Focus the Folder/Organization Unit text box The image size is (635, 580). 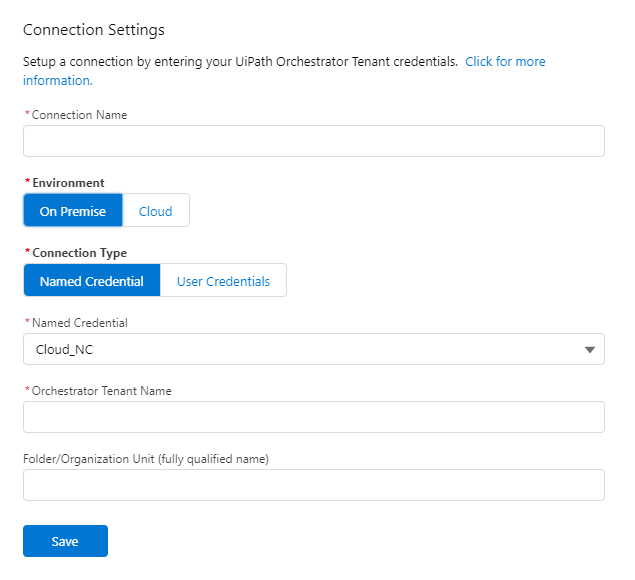point(313,485)
